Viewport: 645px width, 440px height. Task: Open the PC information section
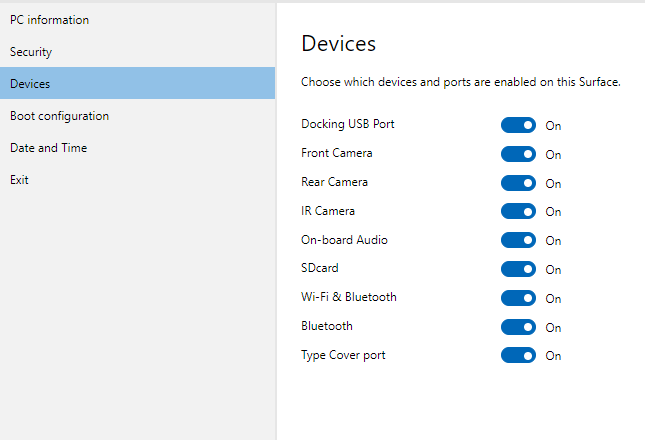pos(49,20)
